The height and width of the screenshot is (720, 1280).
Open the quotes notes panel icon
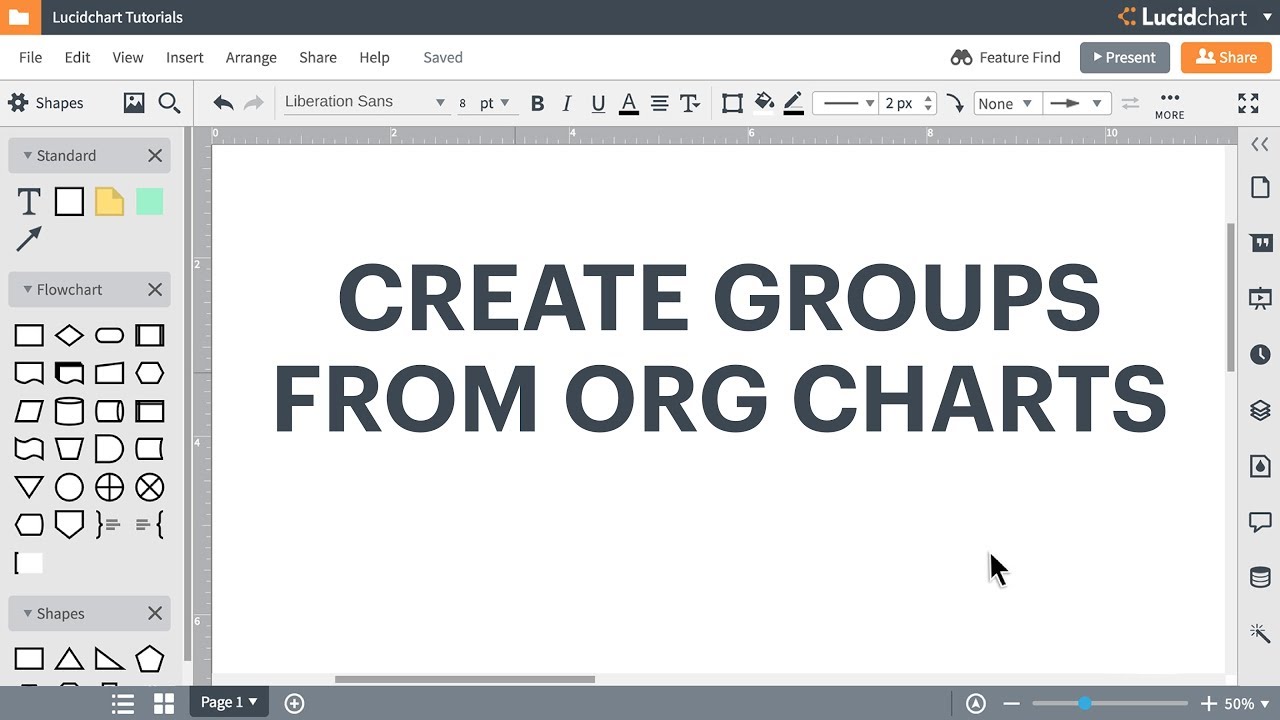click(1260, 243)
